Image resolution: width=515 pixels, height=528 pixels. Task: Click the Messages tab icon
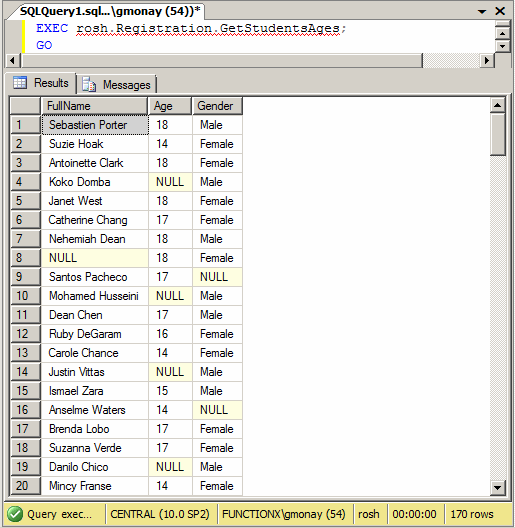89,84
